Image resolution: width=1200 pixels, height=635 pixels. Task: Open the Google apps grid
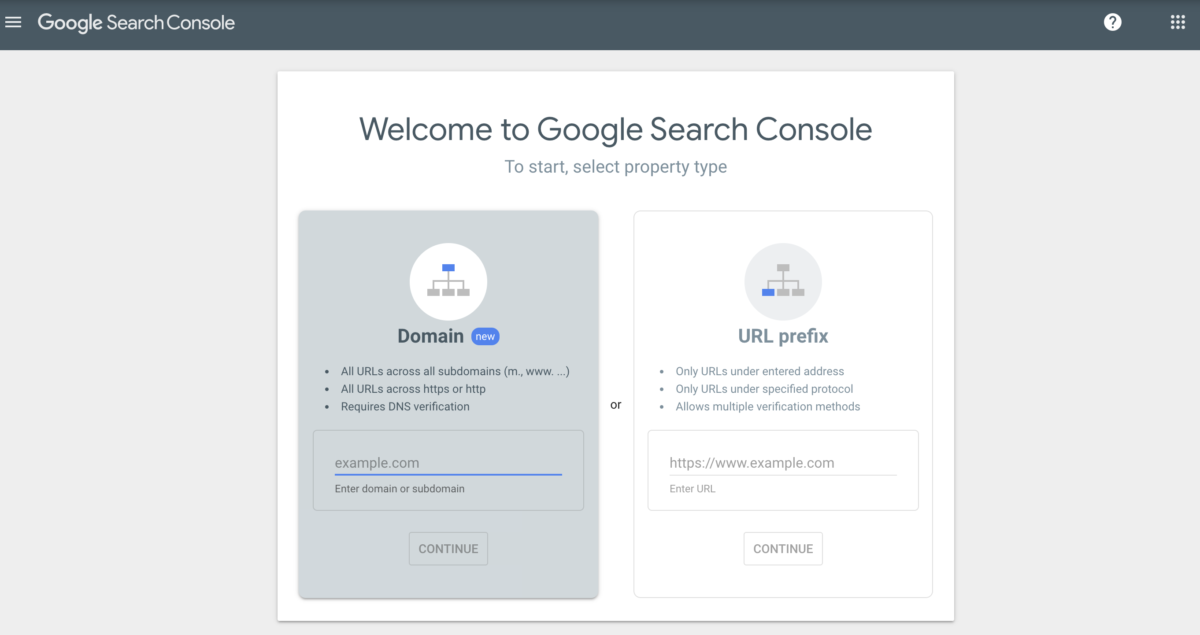(1177, 22)
